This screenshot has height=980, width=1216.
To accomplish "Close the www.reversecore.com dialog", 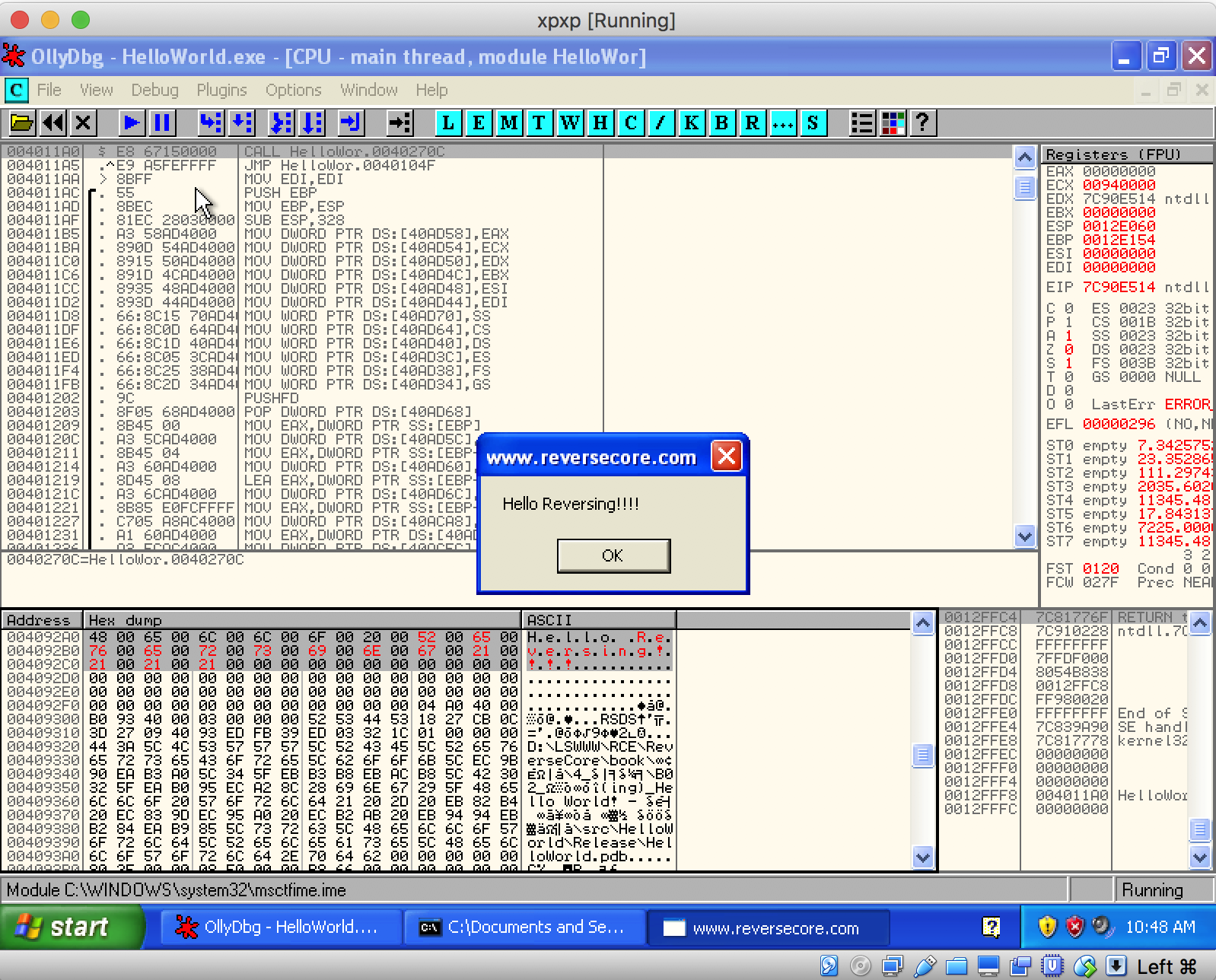I will tap(726, 457).
